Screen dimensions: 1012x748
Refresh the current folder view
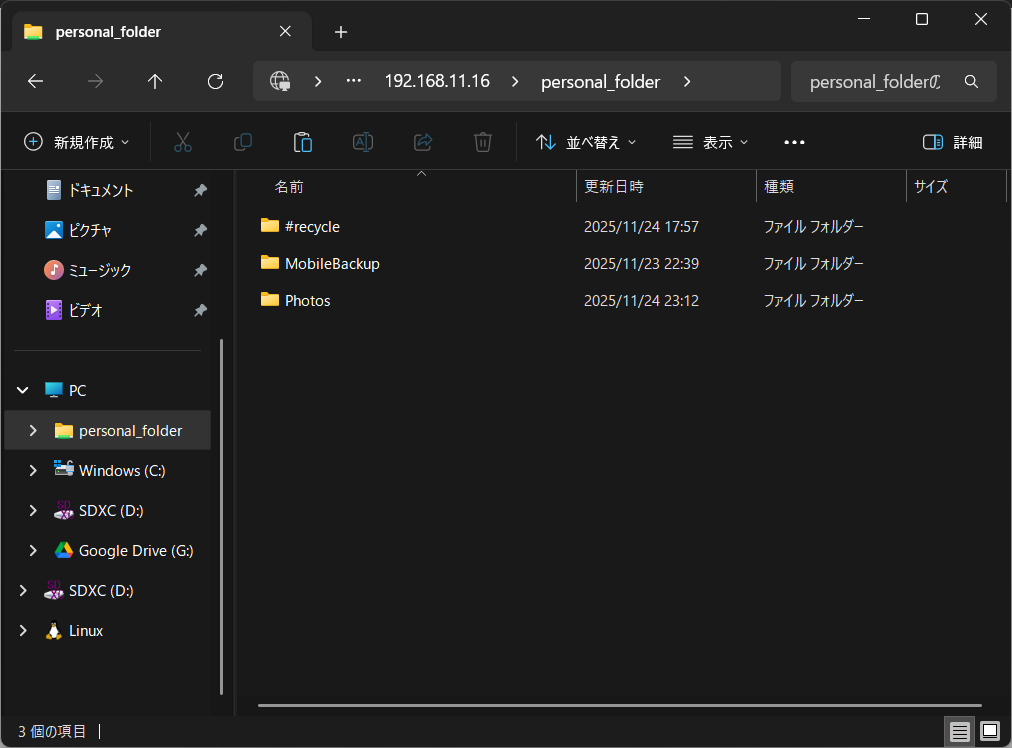[x=215, y=82]
